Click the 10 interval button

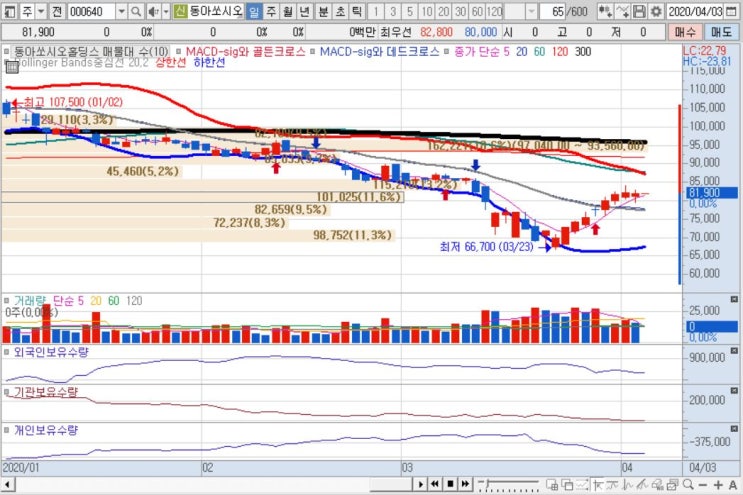pyautogui.click(x=427, y=11)
